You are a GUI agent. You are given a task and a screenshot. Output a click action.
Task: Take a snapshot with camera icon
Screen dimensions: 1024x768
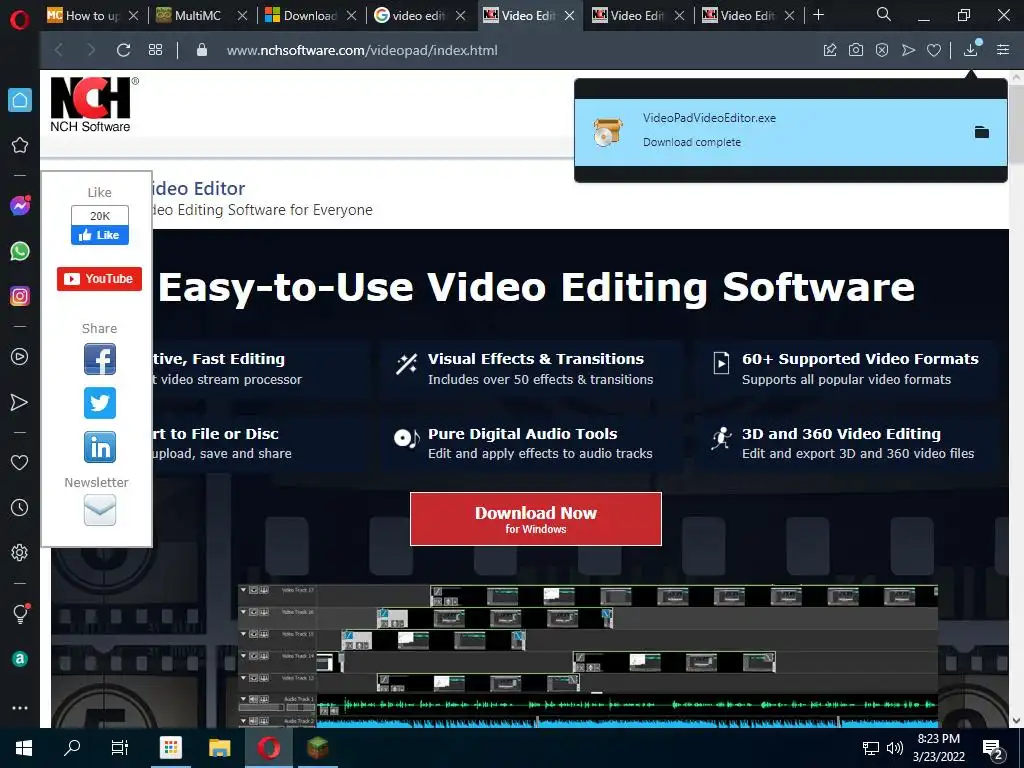pos(856,50)
